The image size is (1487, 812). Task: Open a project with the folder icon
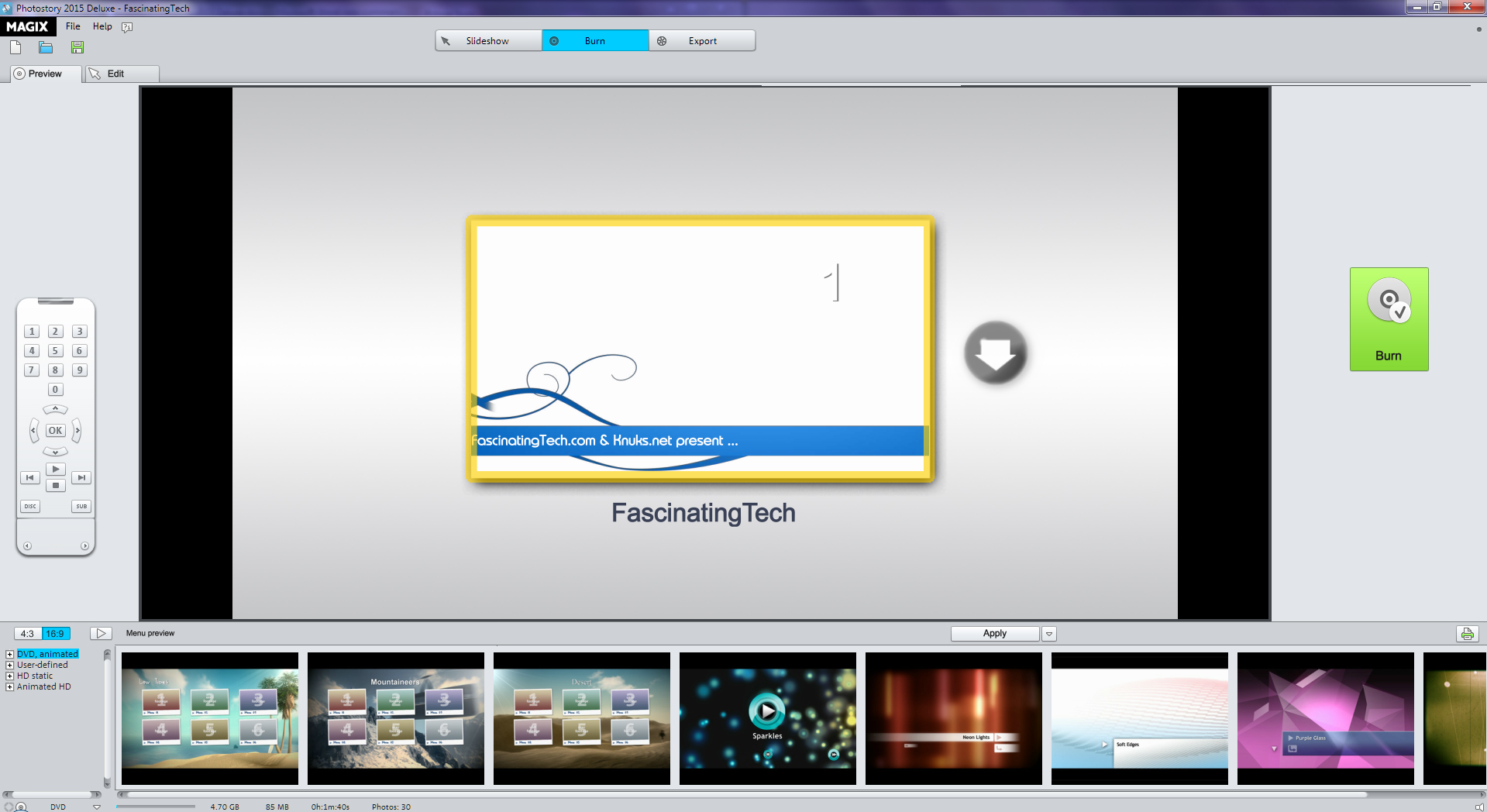coord(46,48)
